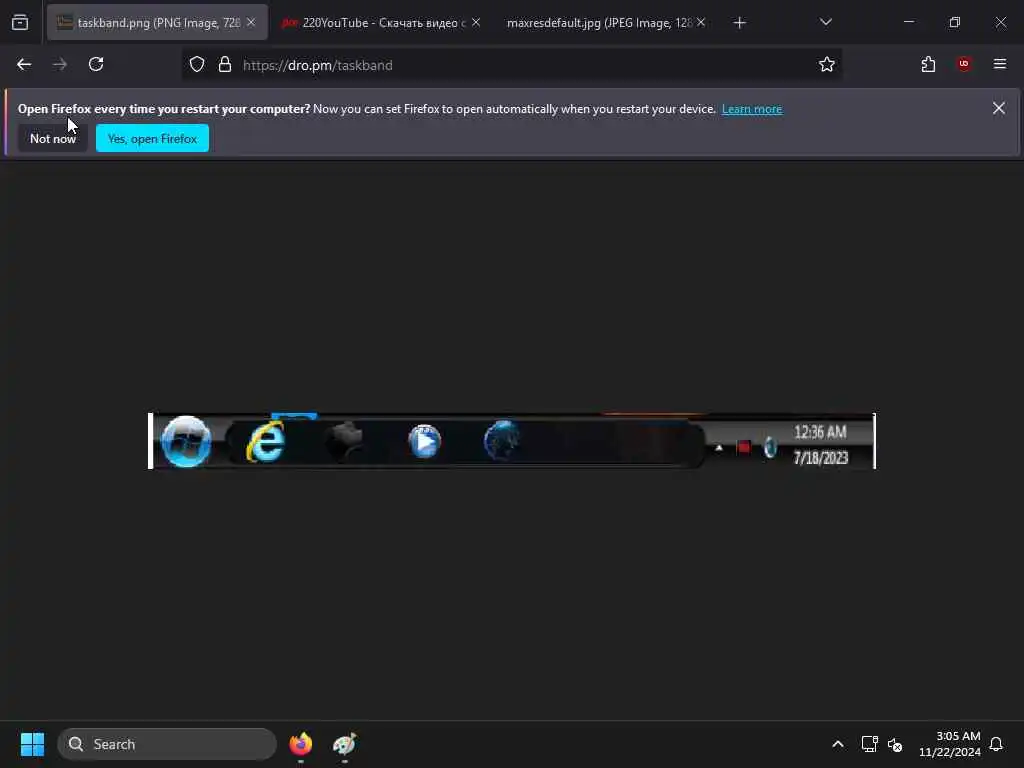This screenshot has height=768, width=1024.
Task: Switch to the taskband.png tab
Action: 157,22
